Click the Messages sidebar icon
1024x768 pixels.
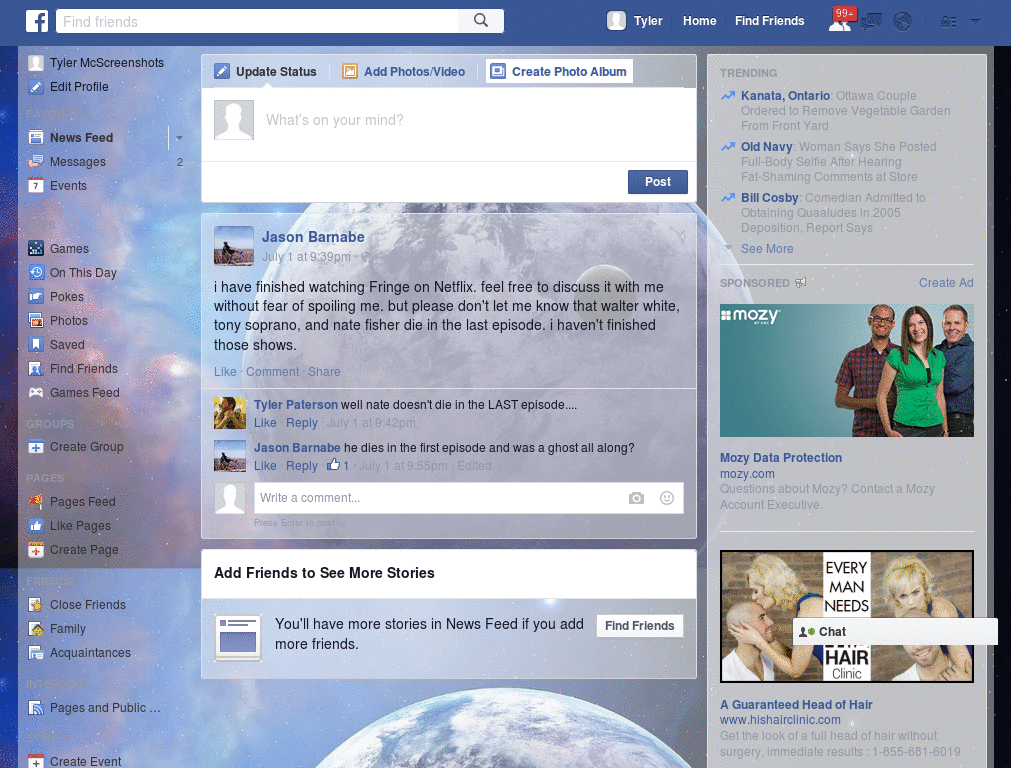coord(36,162)
